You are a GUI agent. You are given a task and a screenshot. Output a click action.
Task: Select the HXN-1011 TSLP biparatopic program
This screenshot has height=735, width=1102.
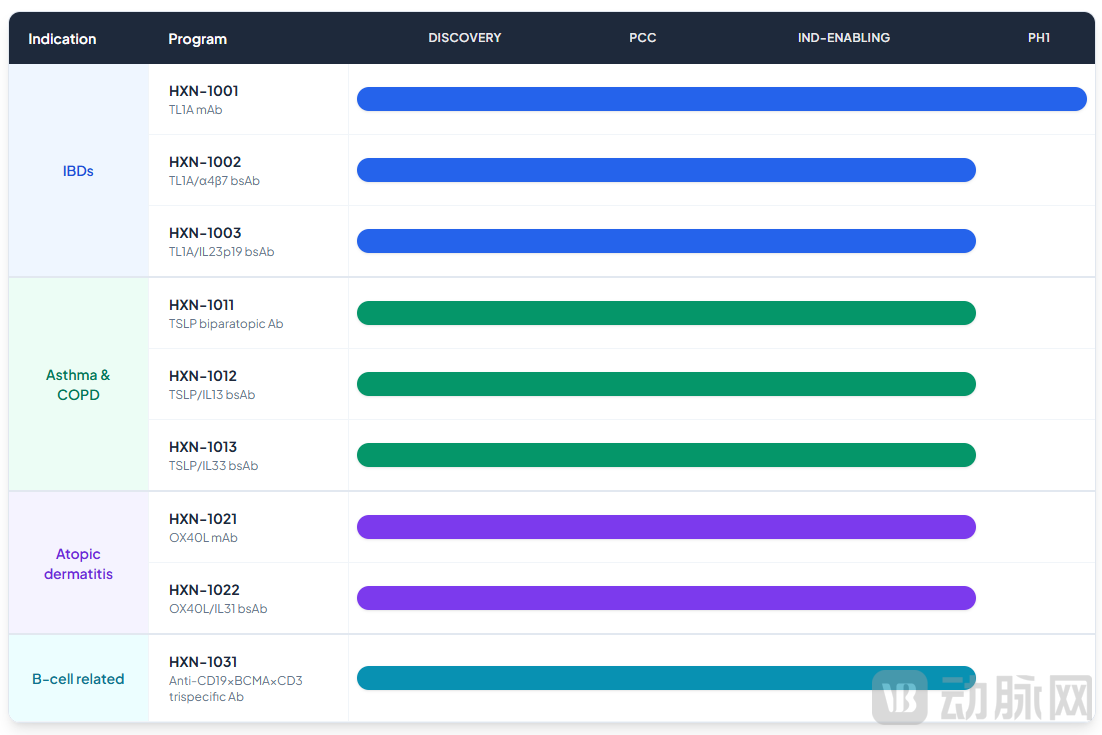(x=201, y=305)
